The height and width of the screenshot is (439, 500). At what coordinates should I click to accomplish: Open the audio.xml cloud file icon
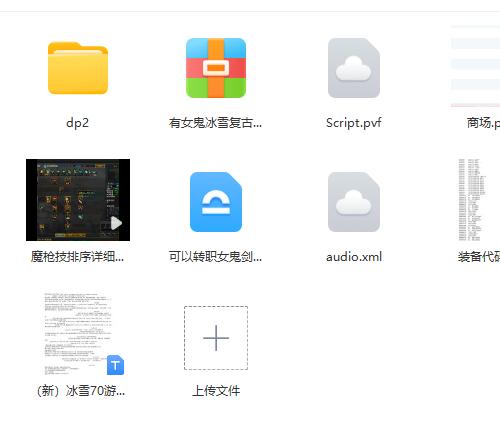click(354, 202)
